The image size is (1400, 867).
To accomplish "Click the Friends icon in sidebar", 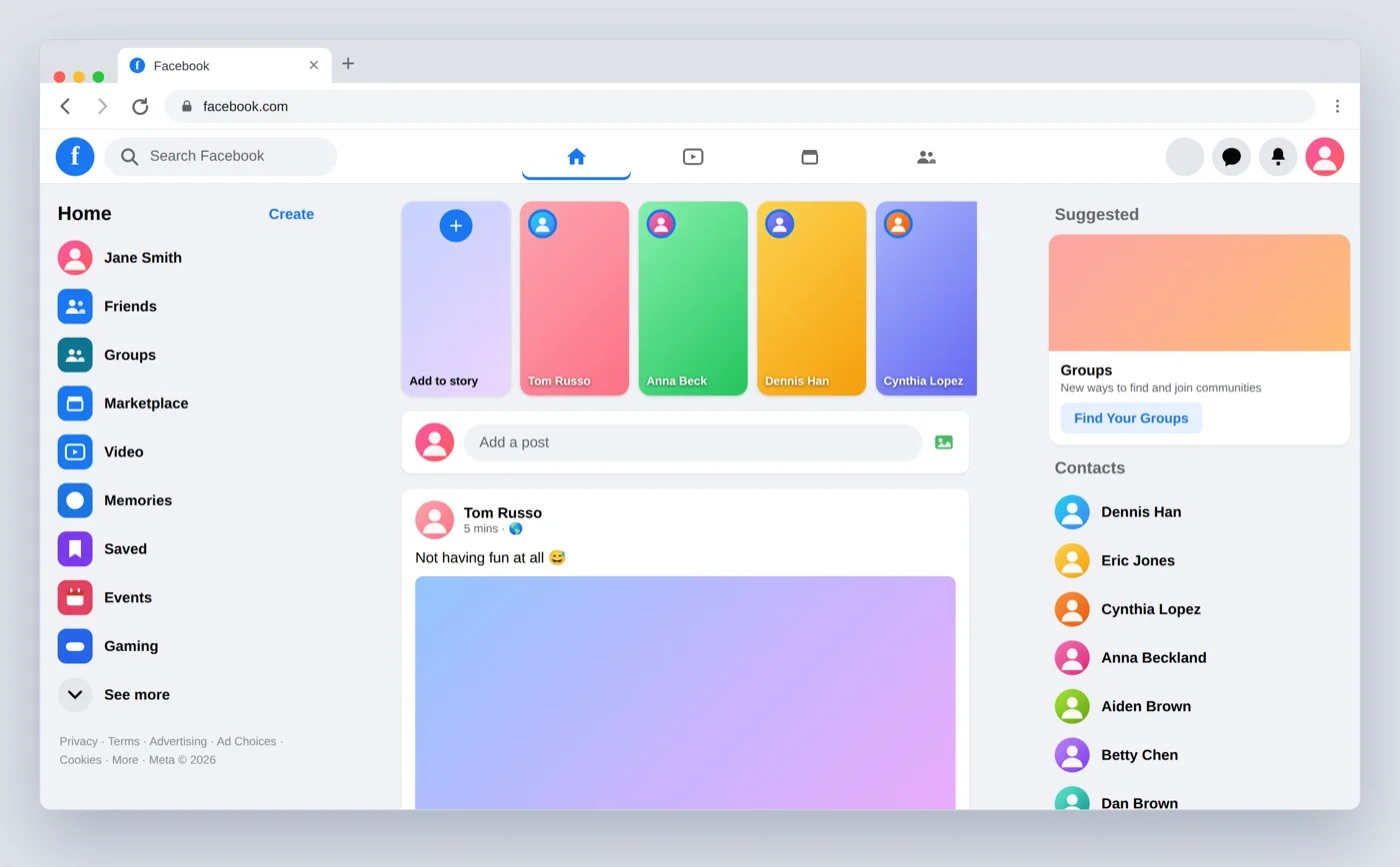I will pyautogui.click(x=75, y=306).
